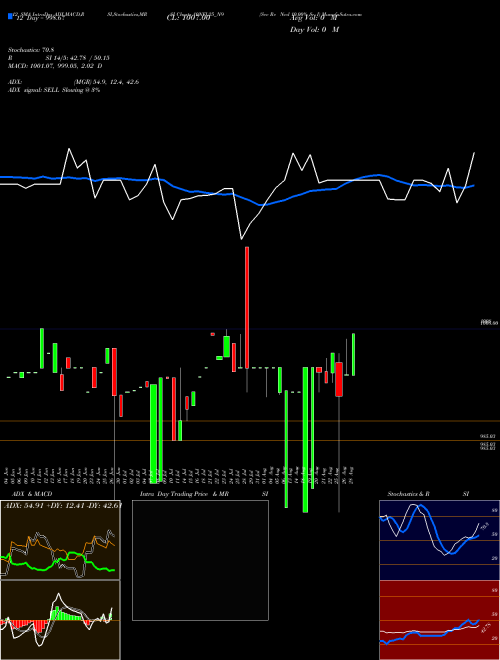Image resolution: width=500 pixels, height=660 pixels.
Task: Select the MACD: 1001.07, 999.05, 2.02 text
Action: click(x=55, y=66)
